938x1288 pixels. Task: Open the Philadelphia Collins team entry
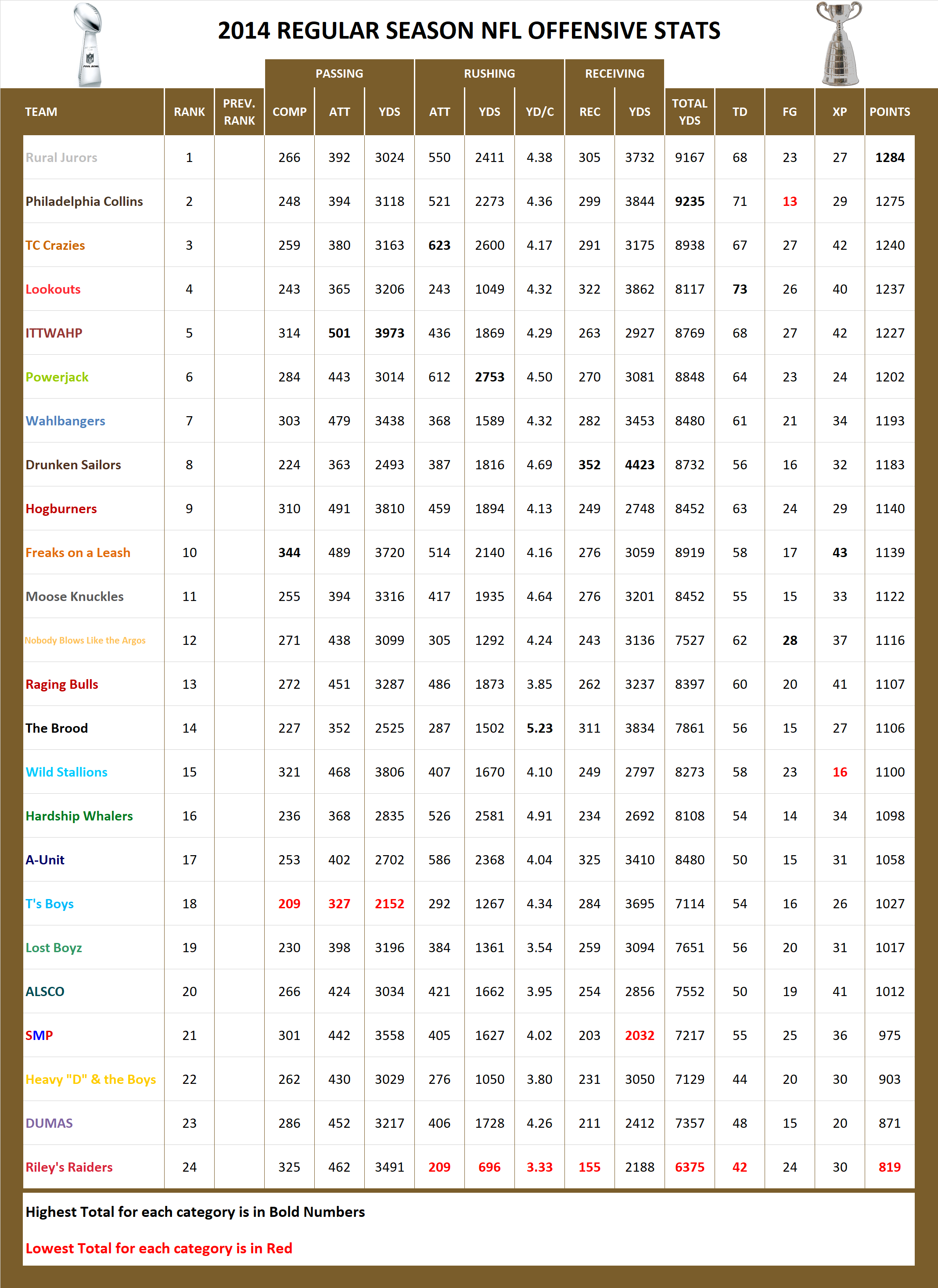point(83,201)
